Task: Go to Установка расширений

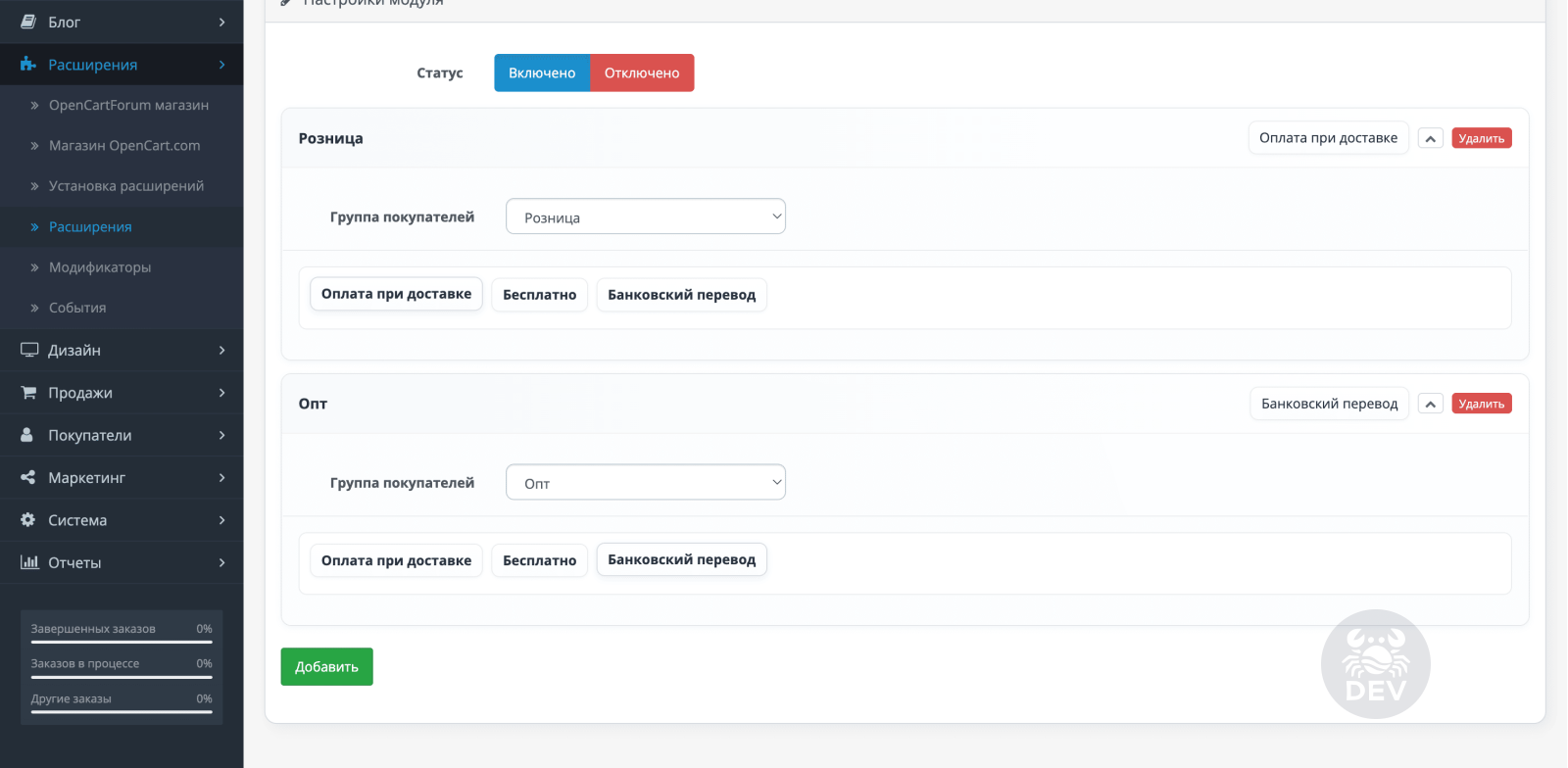Action: (122, 185)
